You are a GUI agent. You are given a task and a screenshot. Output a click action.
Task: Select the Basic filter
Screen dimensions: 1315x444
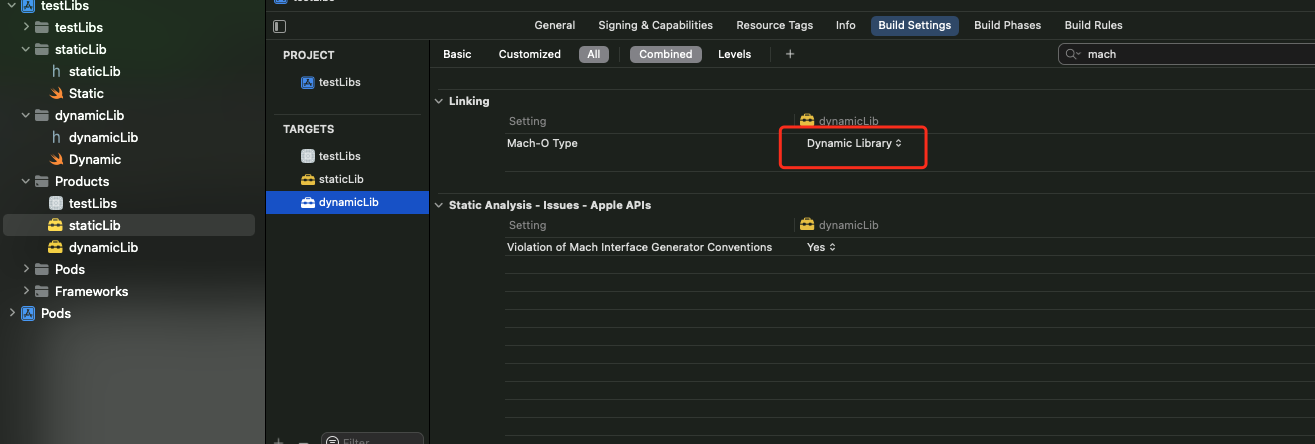(457, 54)
